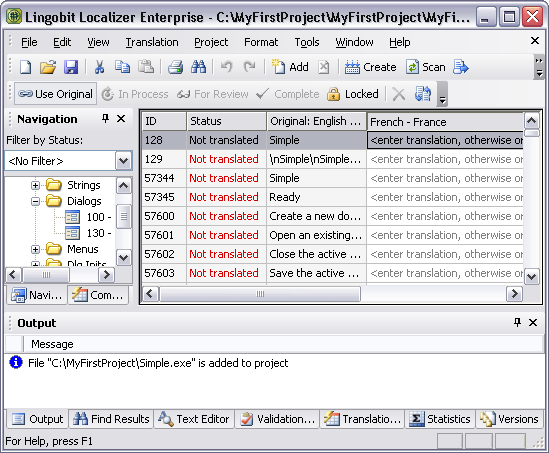549x453 pixels.
Task: Toggle the Locked status button
Action: (353, 94)
